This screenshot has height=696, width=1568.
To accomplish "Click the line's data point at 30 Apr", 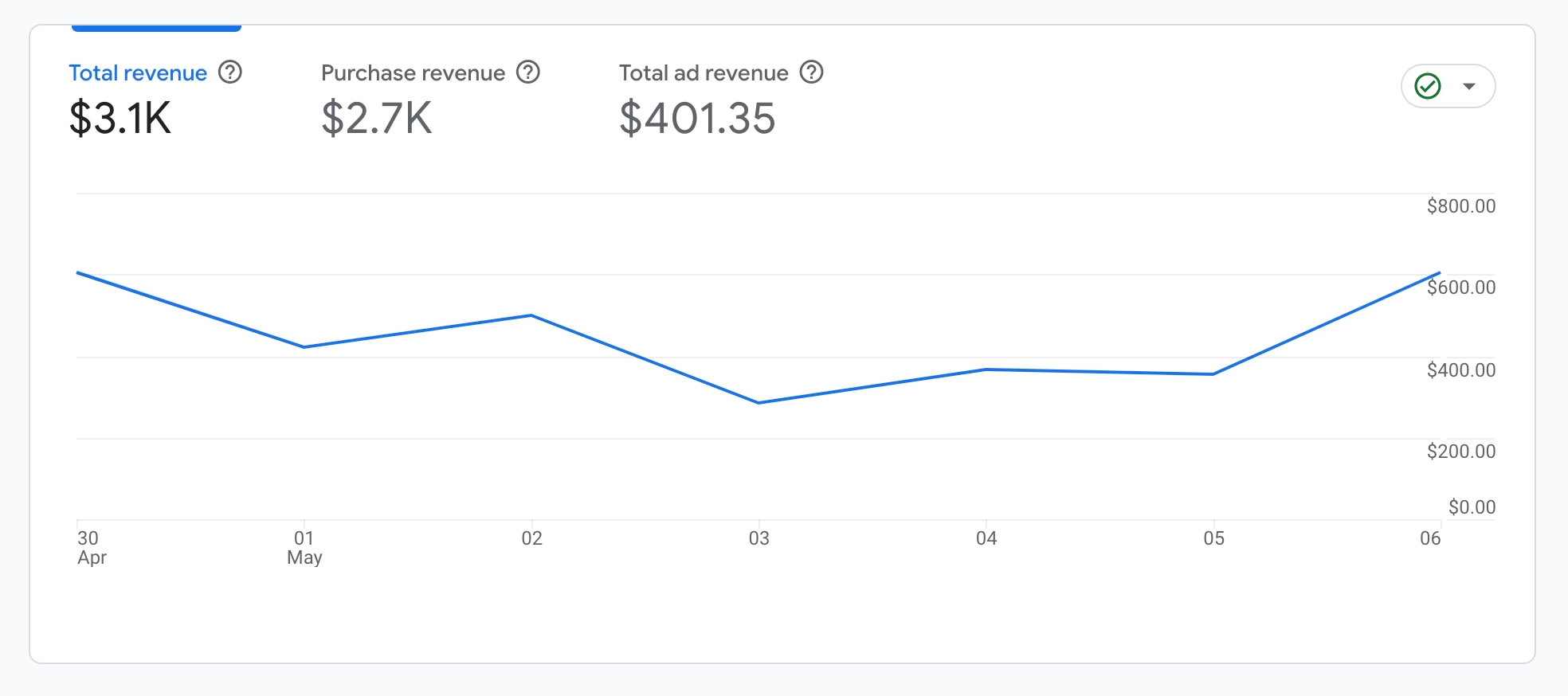I will click(x=77, y=272).
